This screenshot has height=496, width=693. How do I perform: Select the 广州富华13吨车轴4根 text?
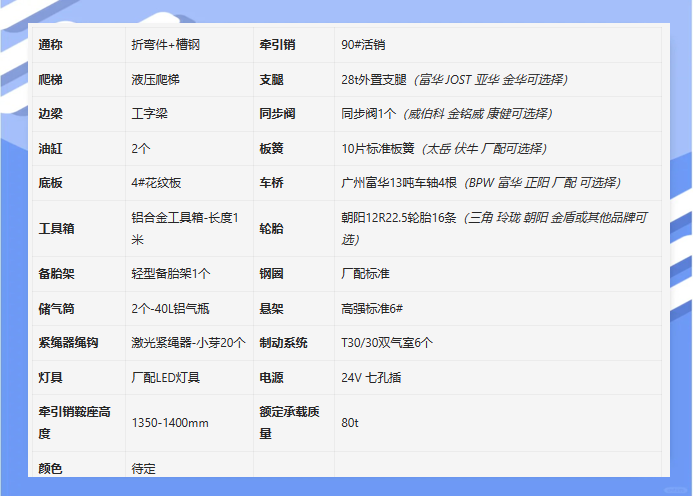coord(399,183)
